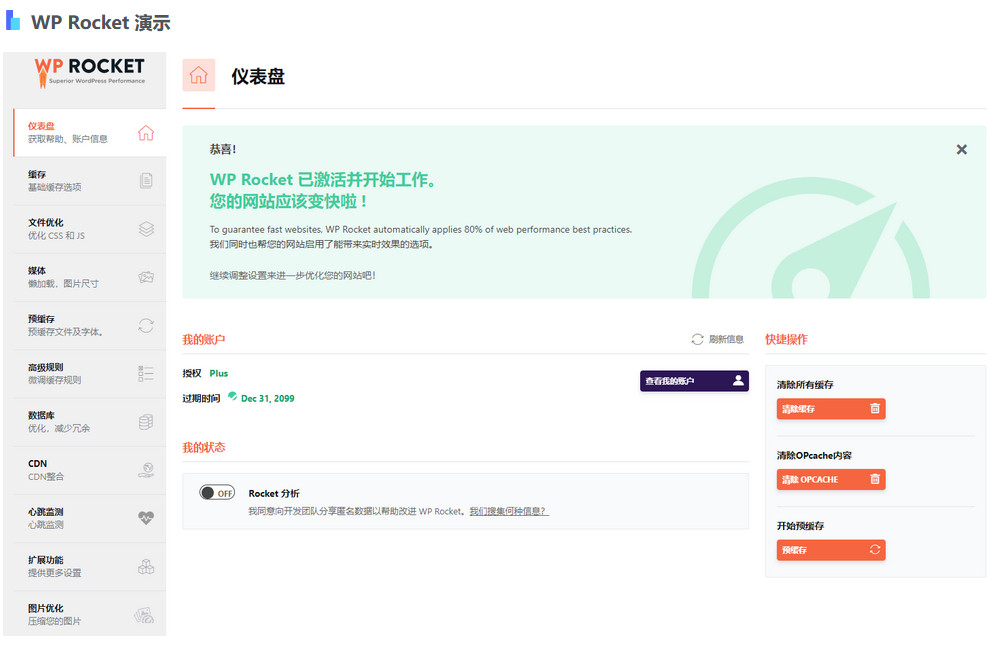Screen dimensions: 993x649
Task: Click the refresh icon in 预缓存 sidebar item
Action: click(146, 325)
